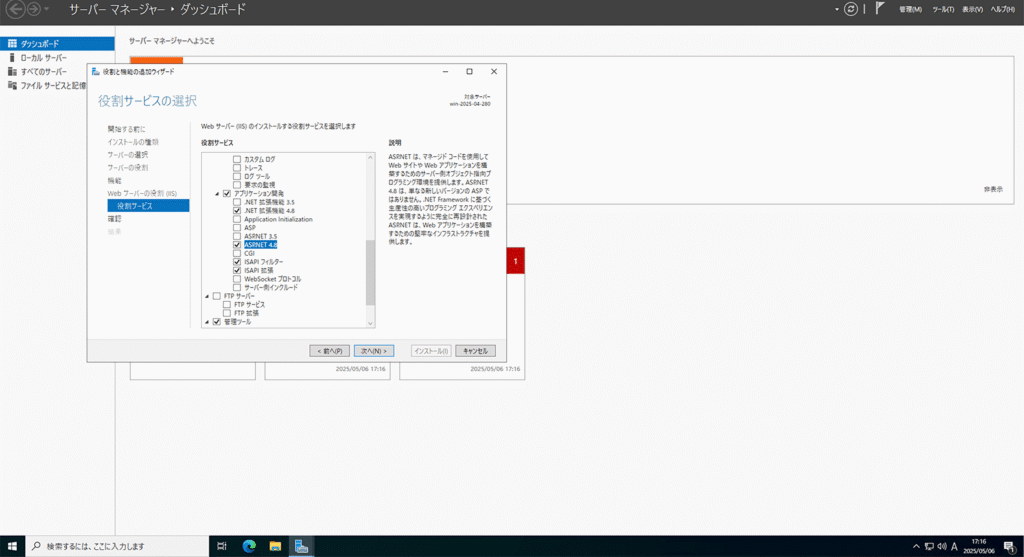Open the 管理(M) menu
The image size is (1024, 557).
tap(910, 9)
